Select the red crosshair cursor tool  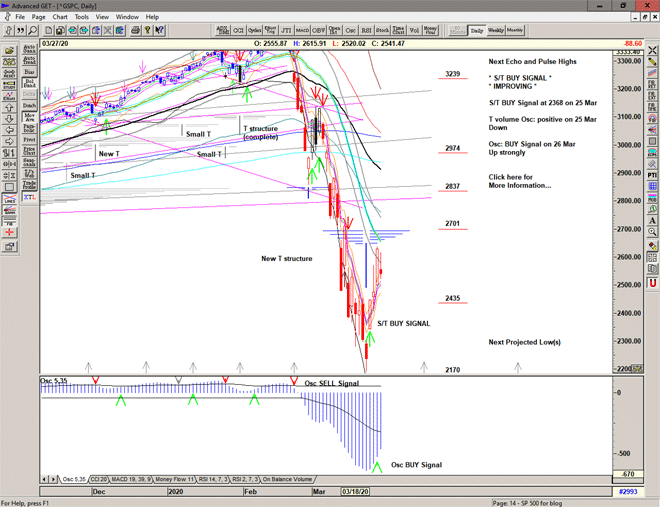[x=9, y=232]
